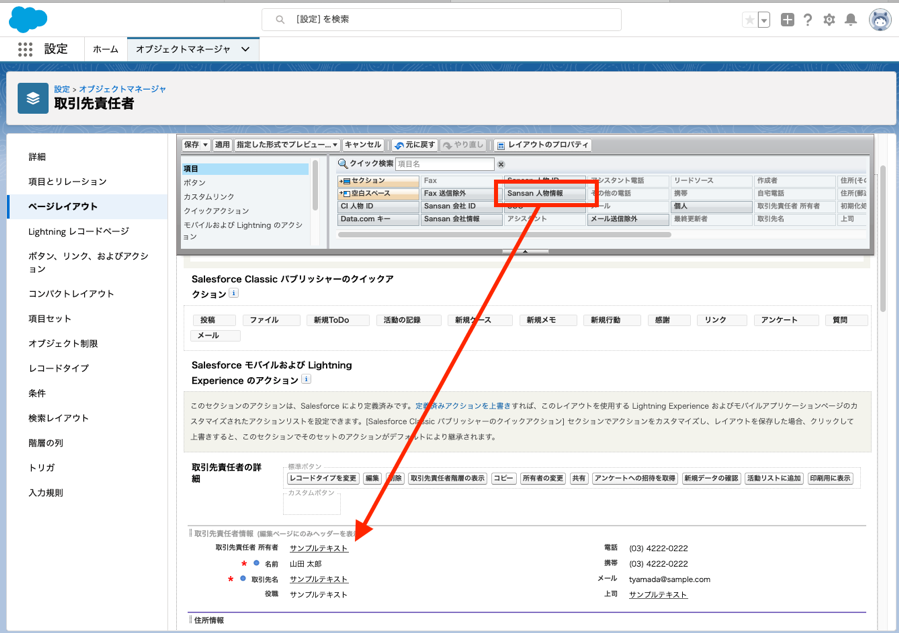The height and width of the screenshot is (633, 899).
Task: Click the 新規ToDo quick action
Action: pyautogui.click(x=337, y=320)
